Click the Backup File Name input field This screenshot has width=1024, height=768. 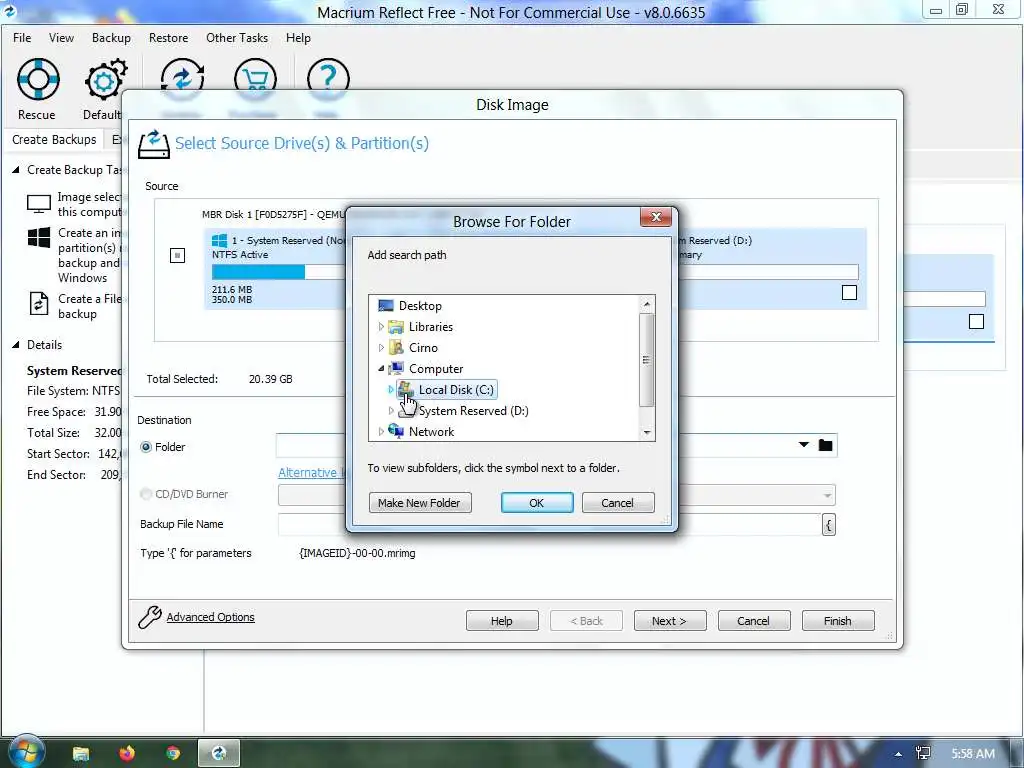pyautogui.click(x=549, y=524)
